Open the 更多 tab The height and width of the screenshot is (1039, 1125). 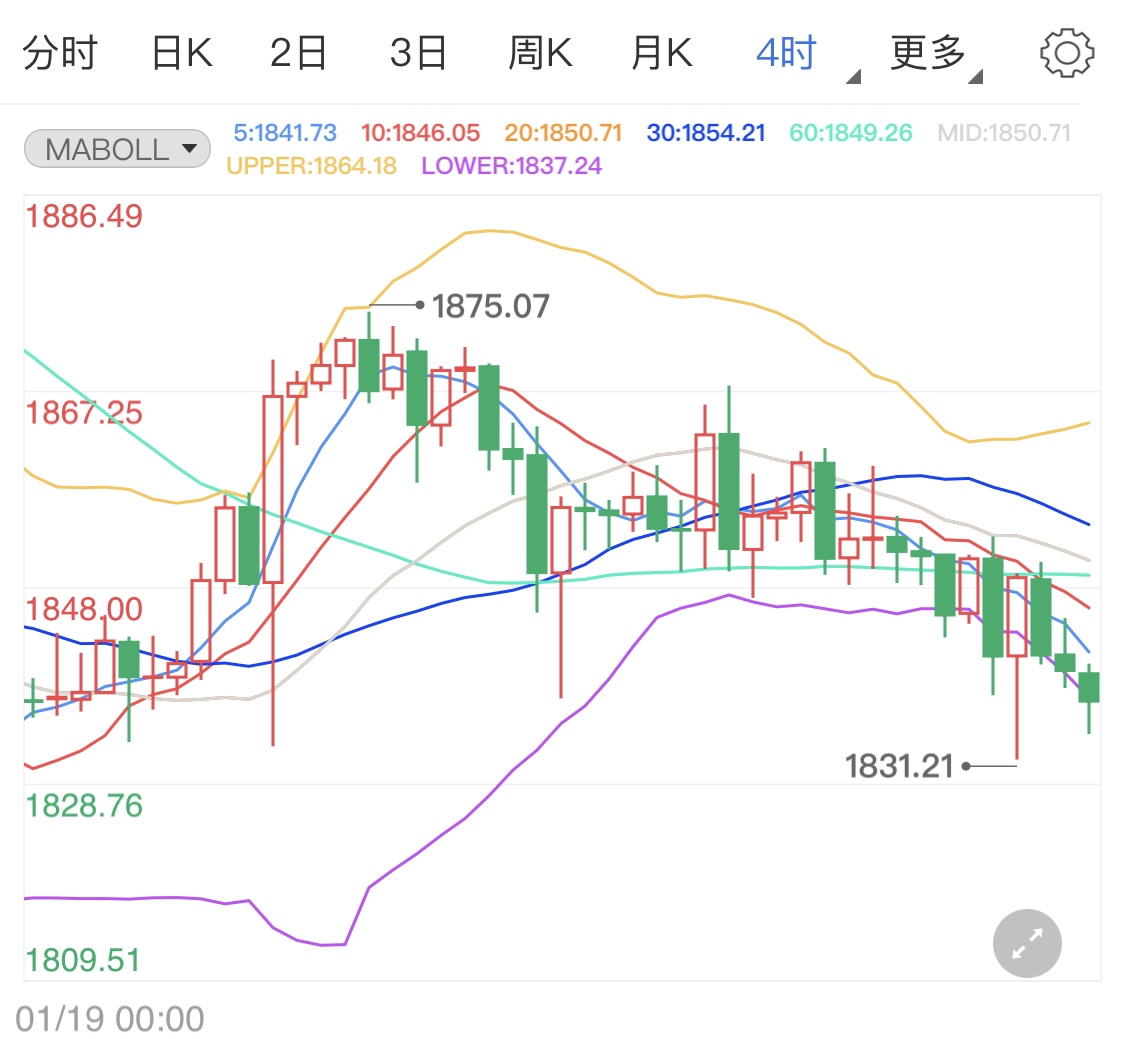[928, 53]
